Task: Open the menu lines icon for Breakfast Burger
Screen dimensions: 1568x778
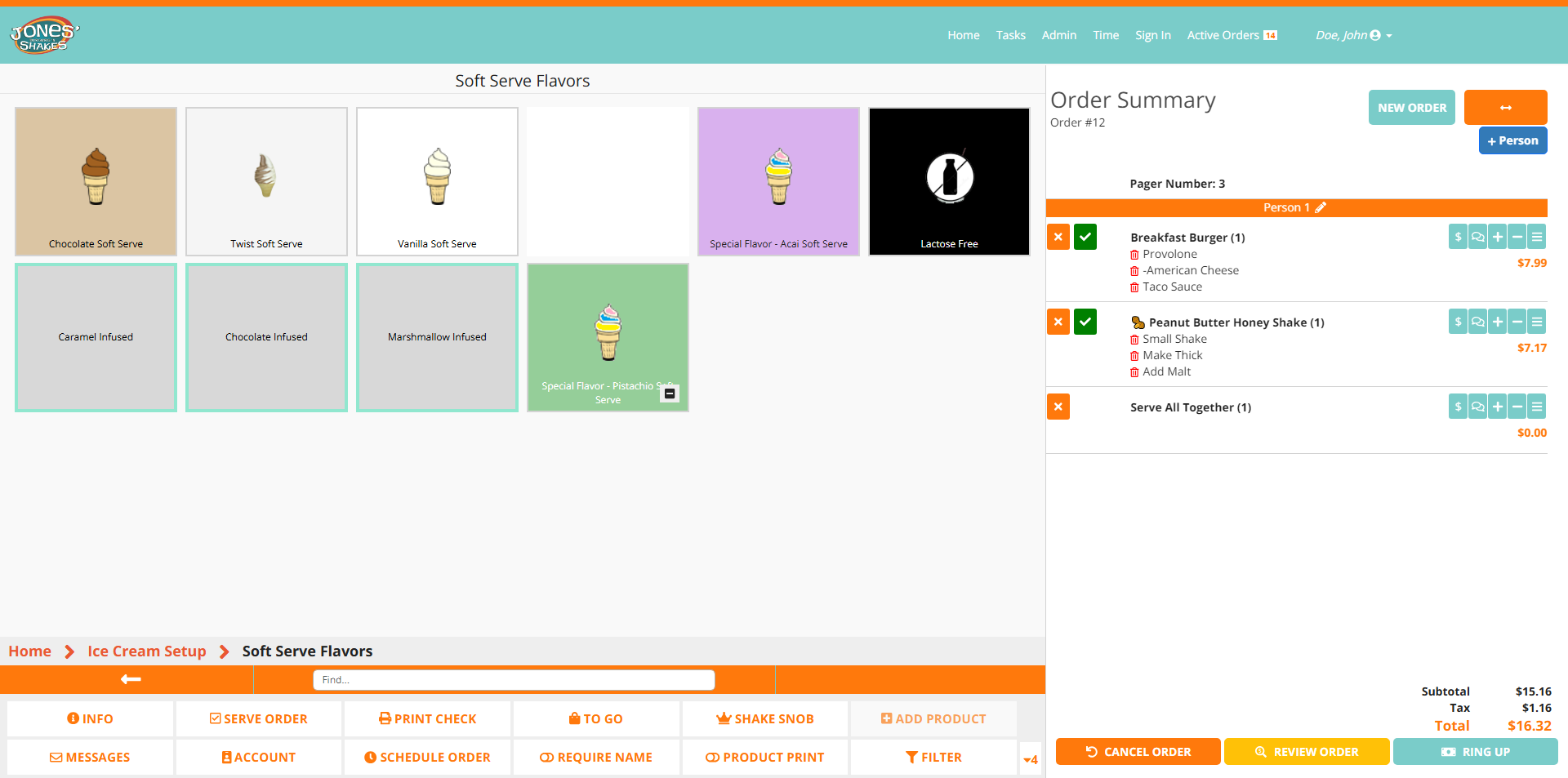Action: 1536,237
